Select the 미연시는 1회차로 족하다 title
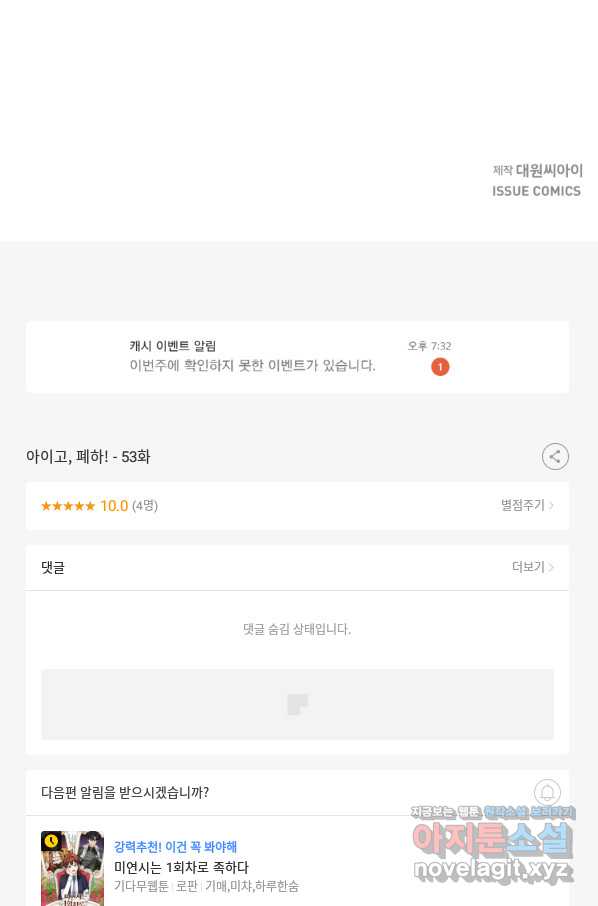 tap(181, 867)
